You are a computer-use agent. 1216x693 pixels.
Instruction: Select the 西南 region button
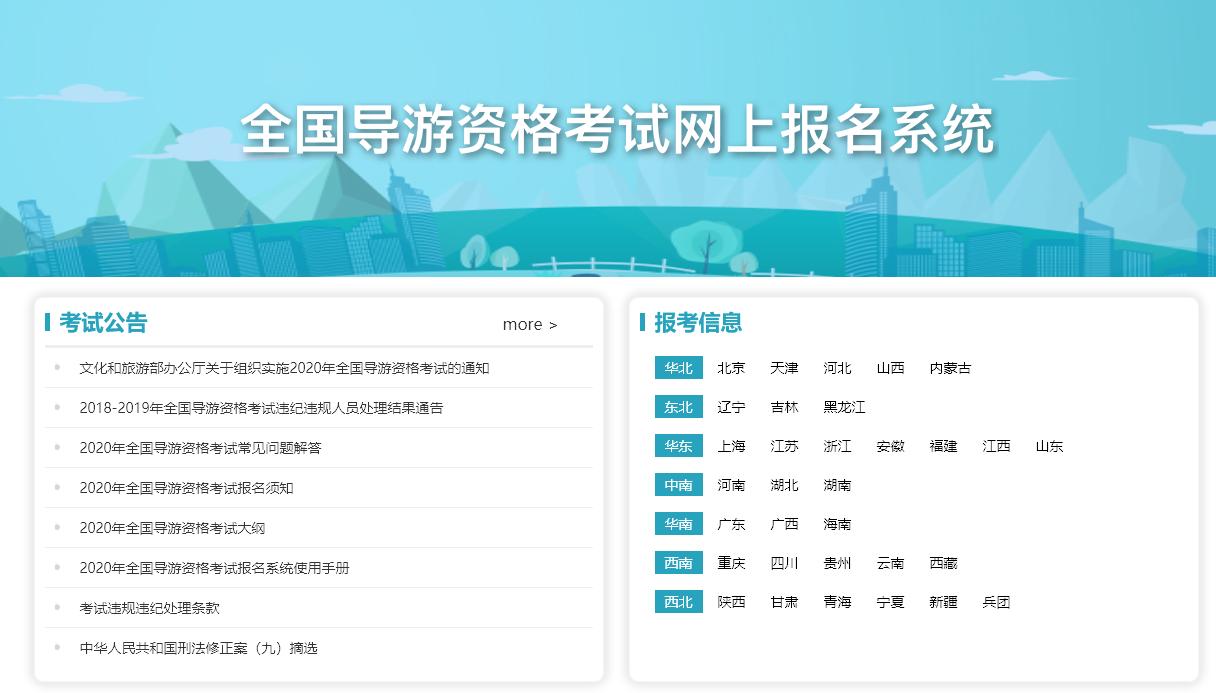pos(678,563)
